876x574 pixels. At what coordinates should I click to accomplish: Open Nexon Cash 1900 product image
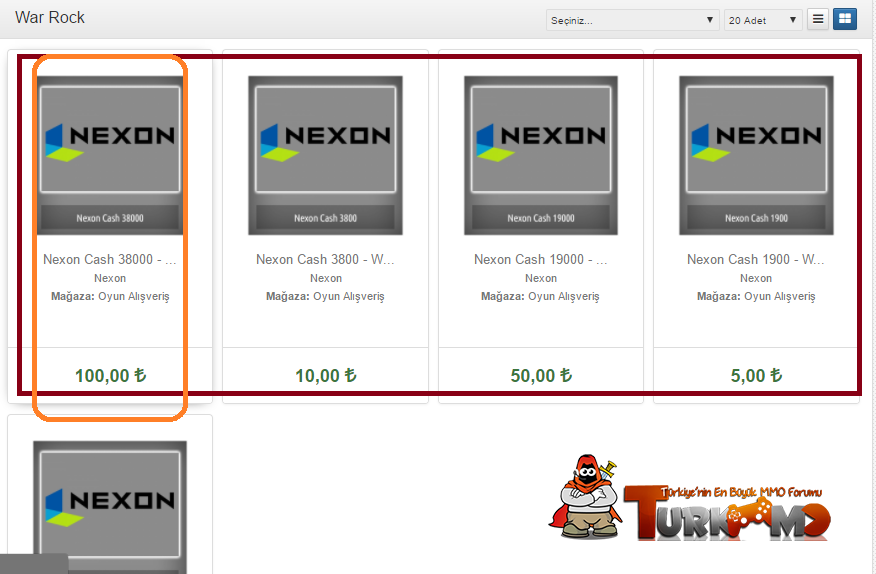(756, 155)
